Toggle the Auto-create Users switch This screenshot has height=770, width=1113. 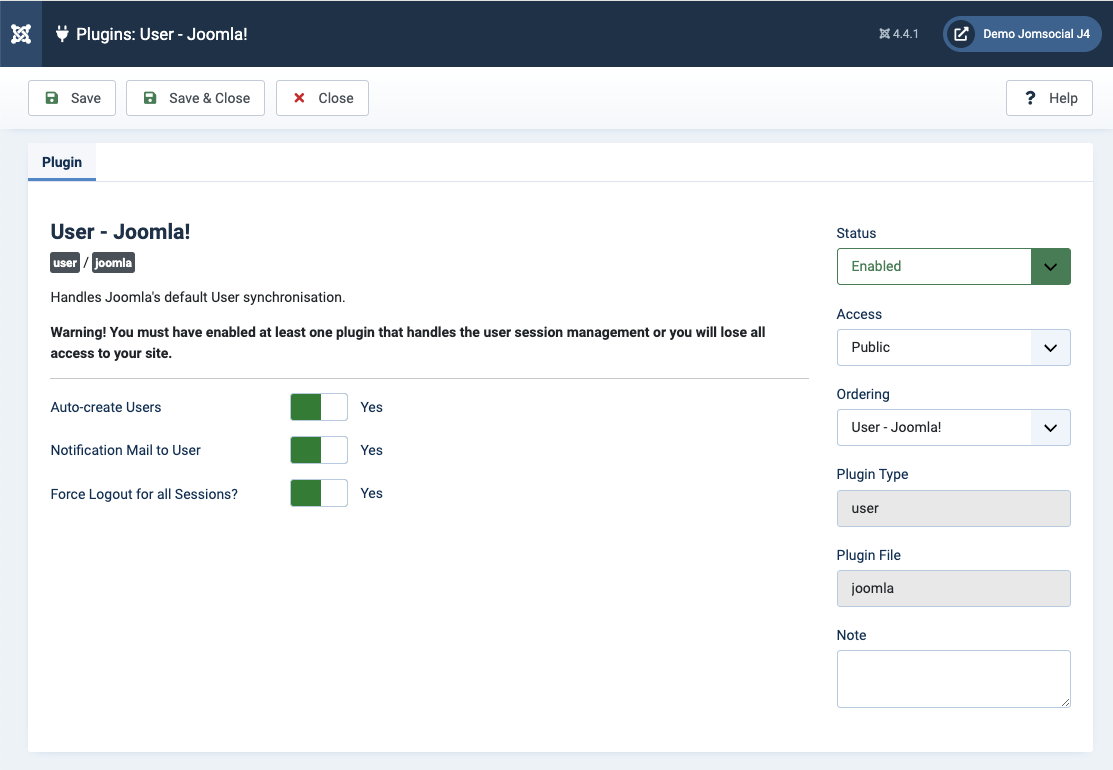(319, 407)
